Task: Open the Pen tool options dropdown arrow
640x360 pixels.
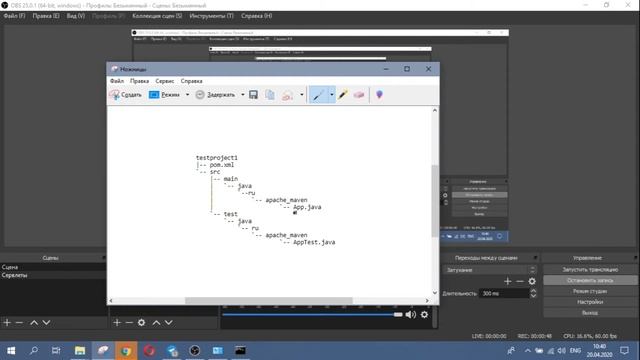Action: 331,95
